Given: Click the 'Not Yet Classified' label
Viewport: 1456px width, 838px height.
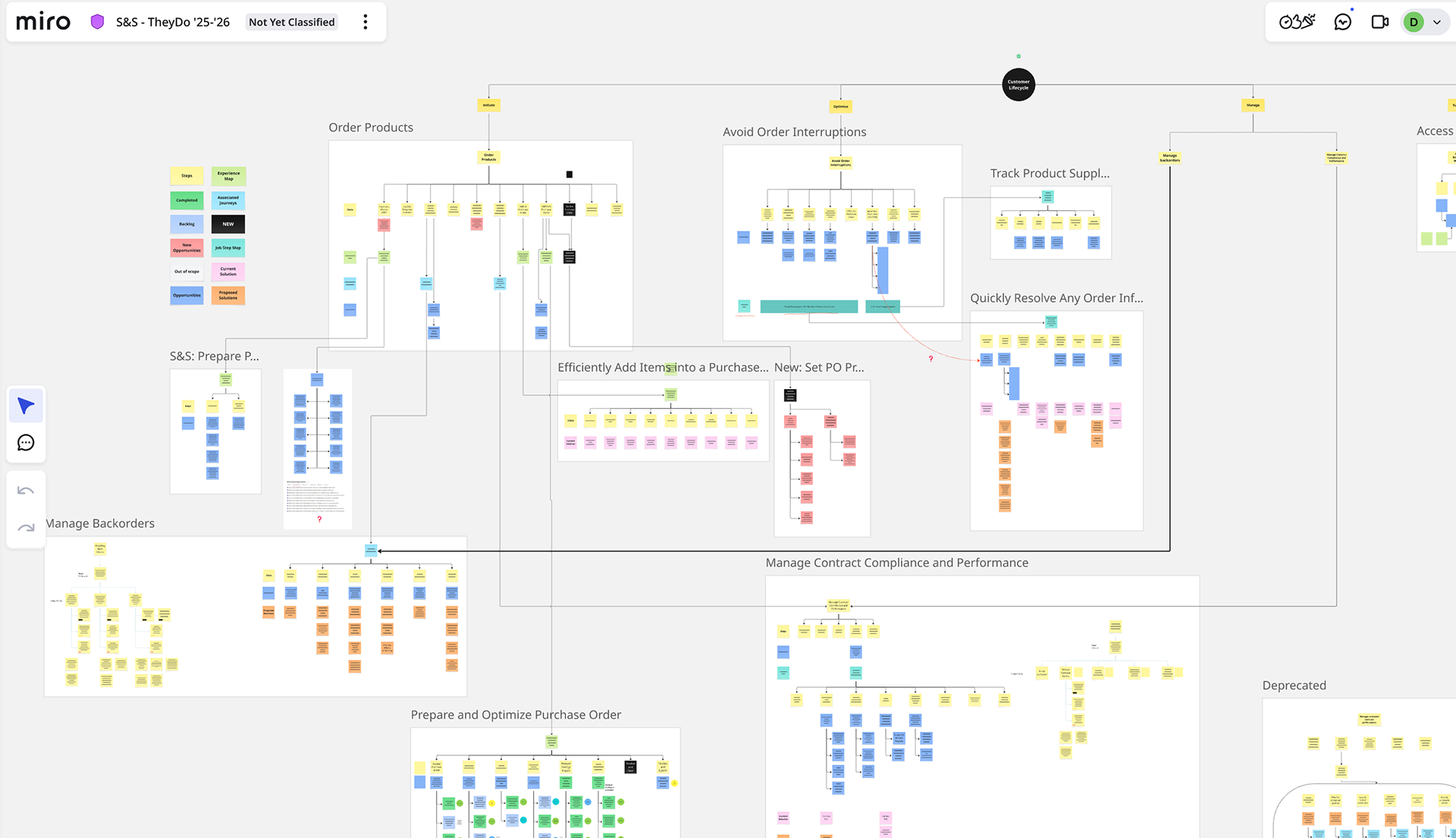Looking at the screenshot, I should [x=291, y=22].
